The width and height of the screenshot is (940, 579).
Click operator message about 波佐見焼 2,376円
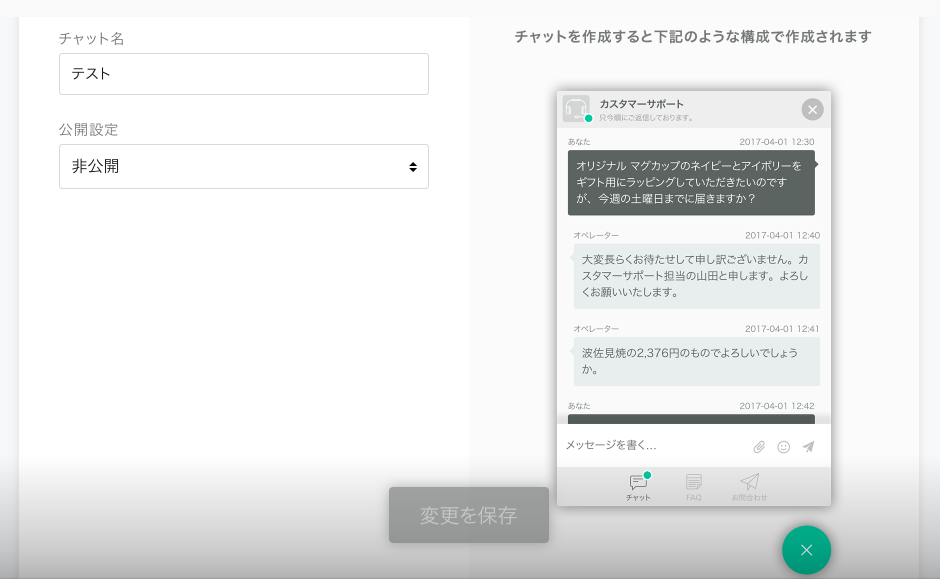(696, 360)
